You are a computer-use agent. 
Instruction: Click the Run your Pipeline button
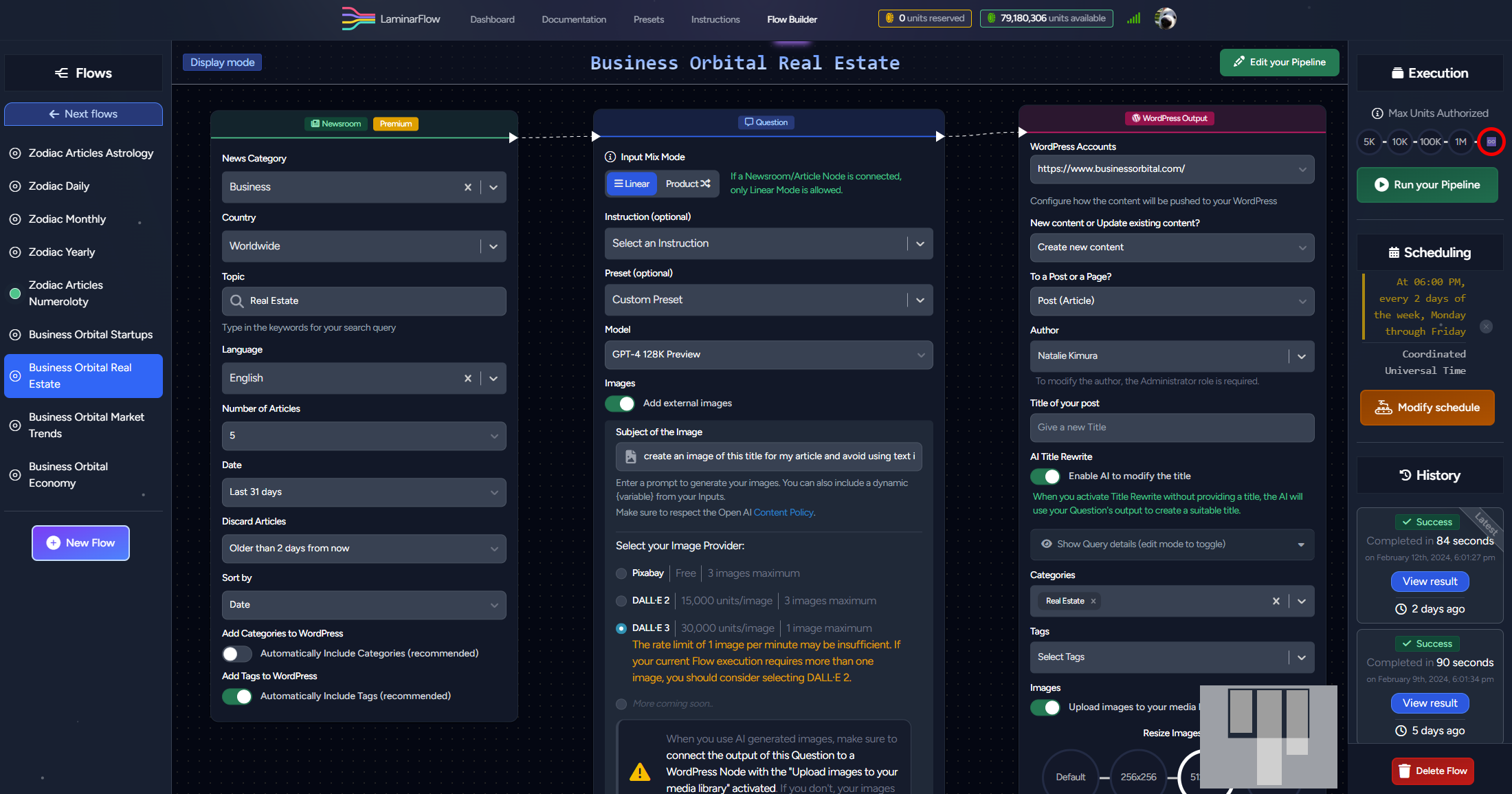coord(1427,185)
